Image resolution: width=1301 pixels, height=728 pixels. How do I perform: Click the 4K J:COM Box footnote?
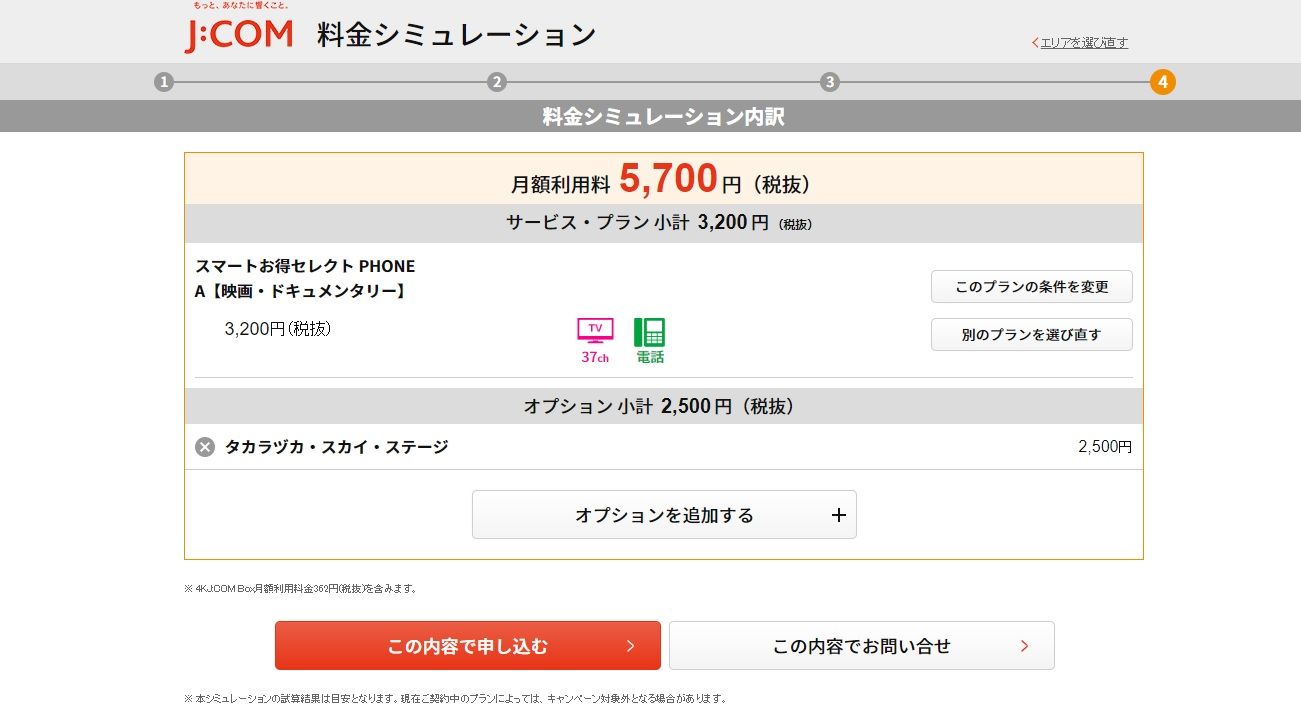point(301,589)
